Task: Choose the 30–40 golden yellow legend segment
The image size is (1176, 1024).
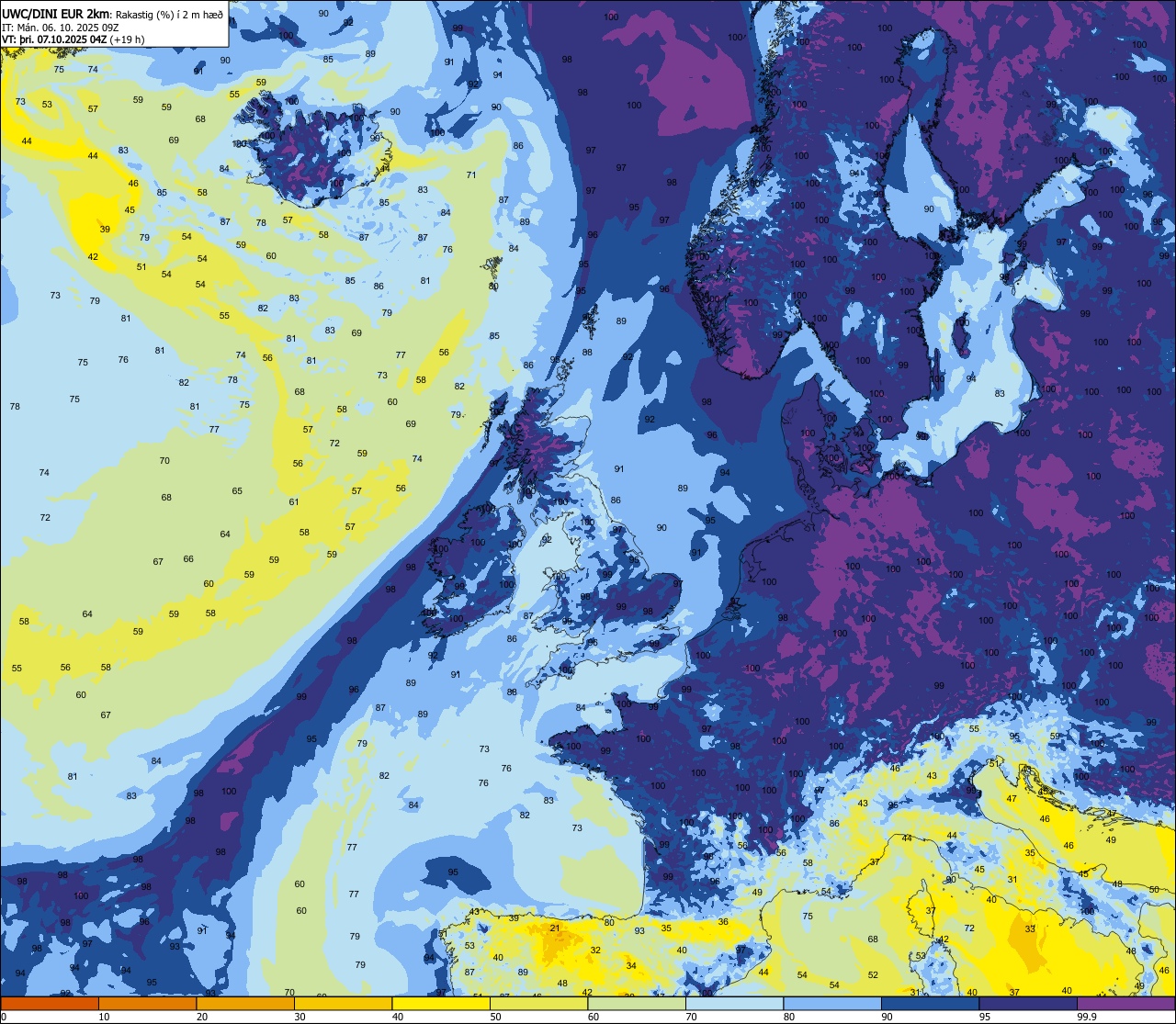Action: [343, 1003]
